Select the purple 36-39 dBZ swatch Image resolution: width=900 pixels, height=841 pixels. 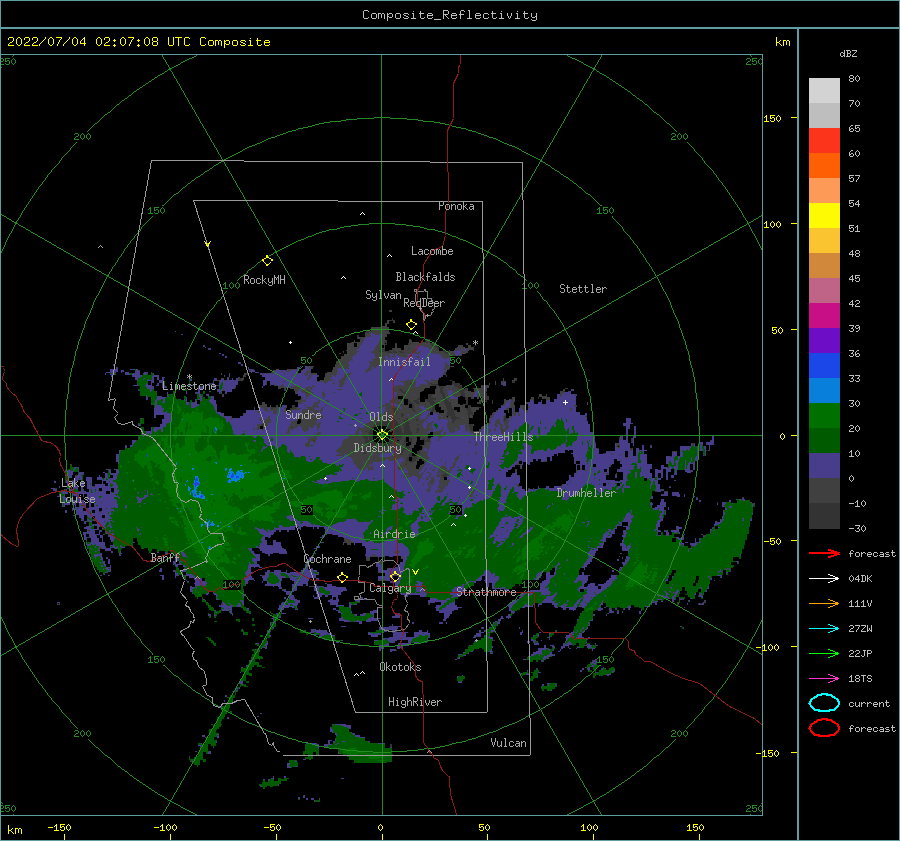pos(824,341)
